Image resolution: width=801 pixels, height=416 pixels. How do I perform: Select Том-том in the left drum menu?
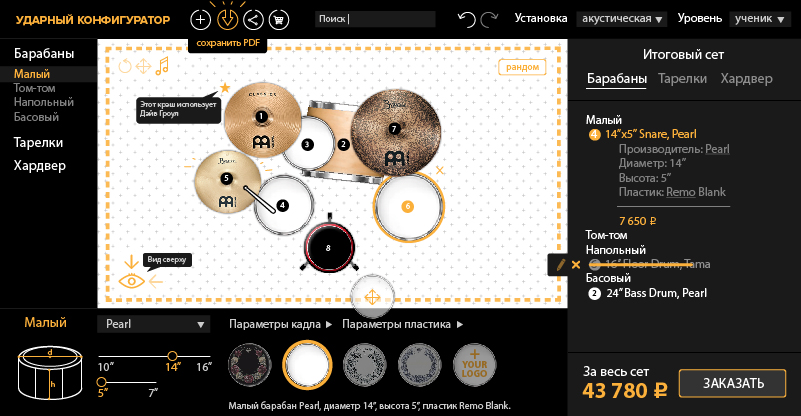pyautogui.click(x=34, y=88)
